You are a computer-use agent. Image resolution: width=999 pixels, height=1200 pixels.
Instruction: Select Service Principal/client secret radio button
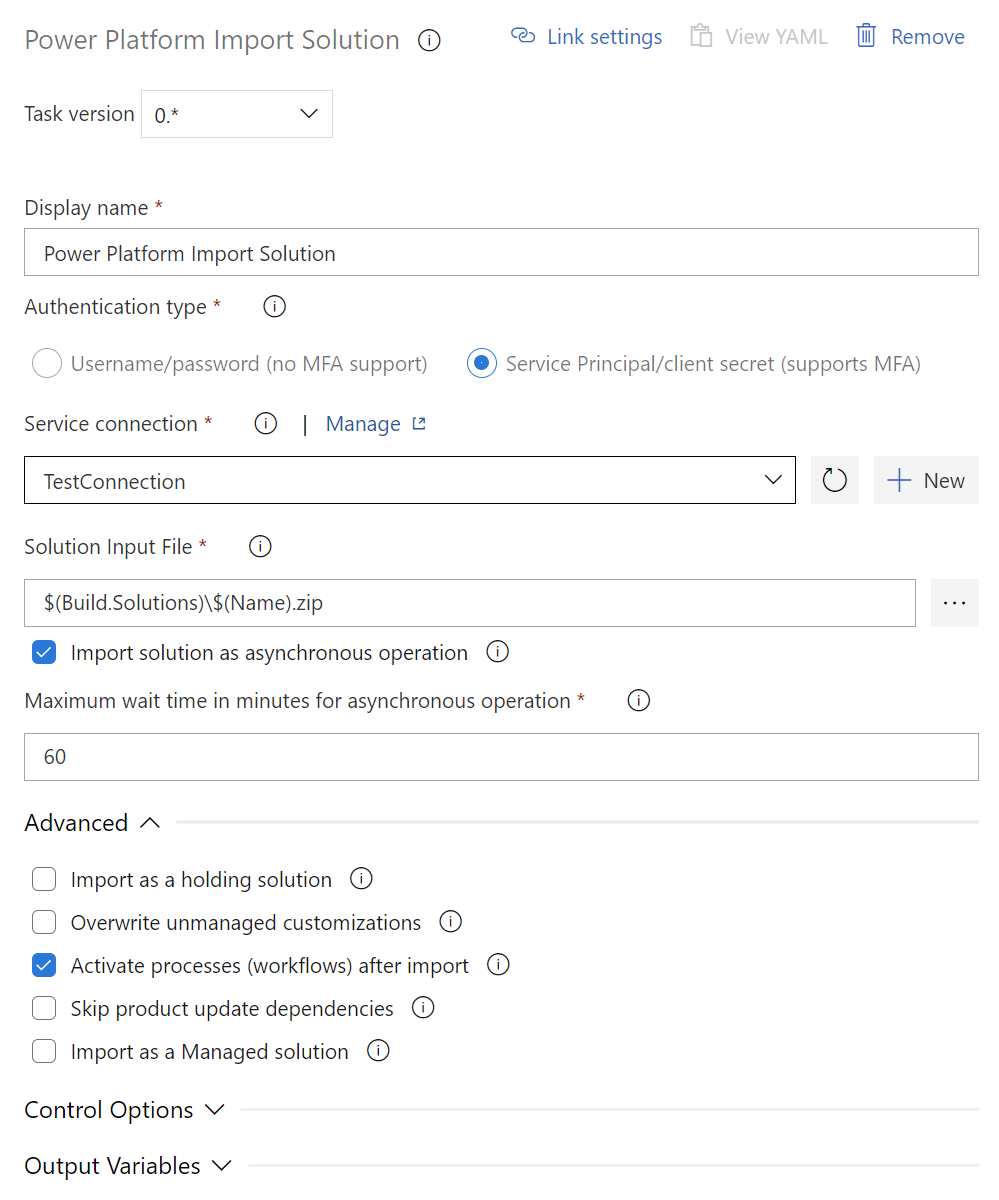point(482,364)
